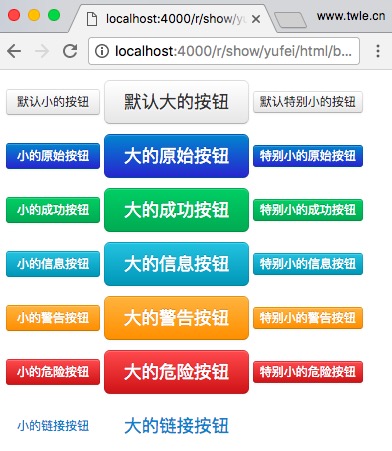The width and height of the screenshot is (392, 451).
Task: Click the site info icon in the address bar
Action: tap(102, 51)
